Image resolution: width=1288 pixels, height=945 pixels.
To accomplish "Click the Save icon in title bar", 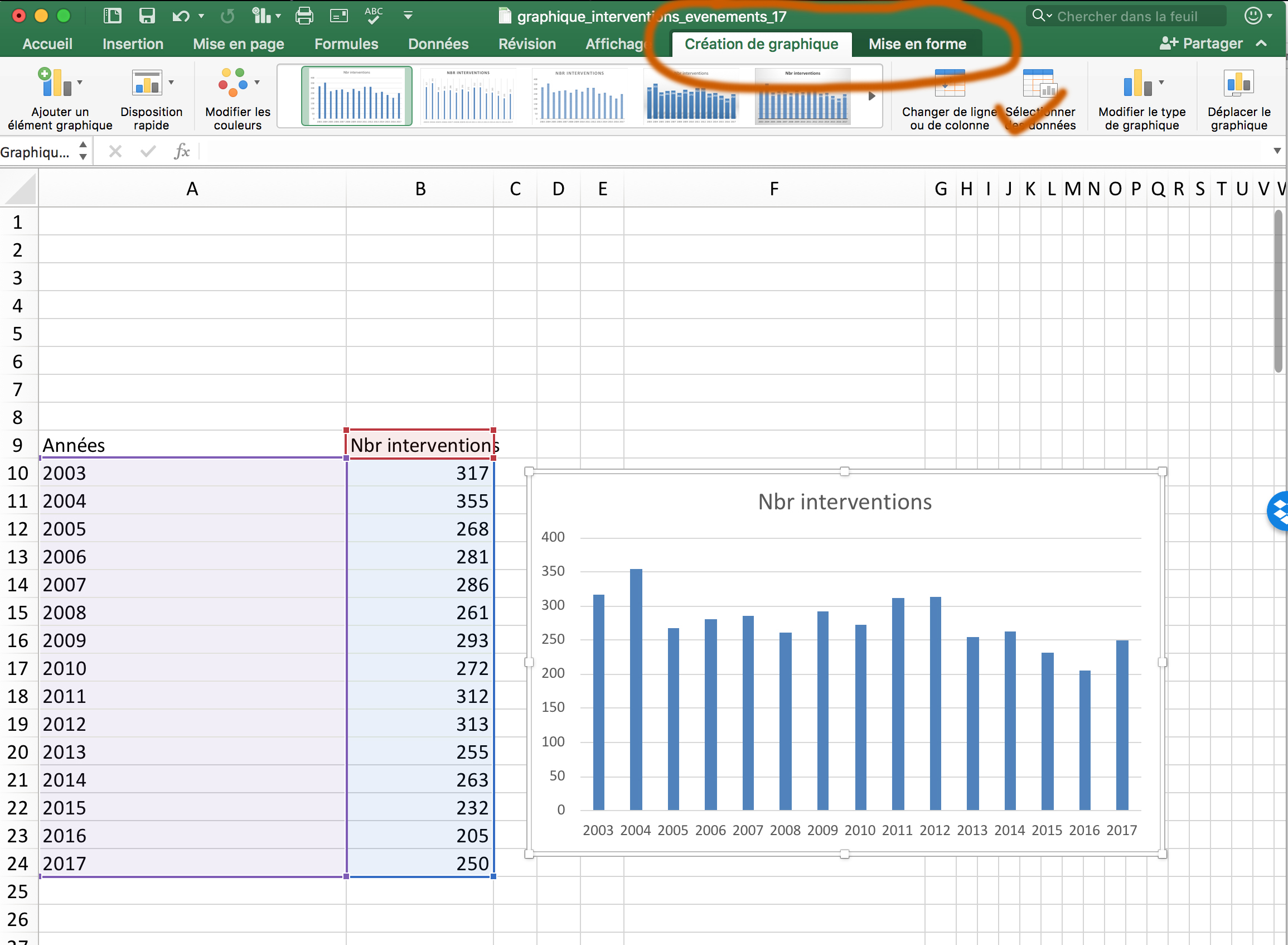I will point(147,16).
